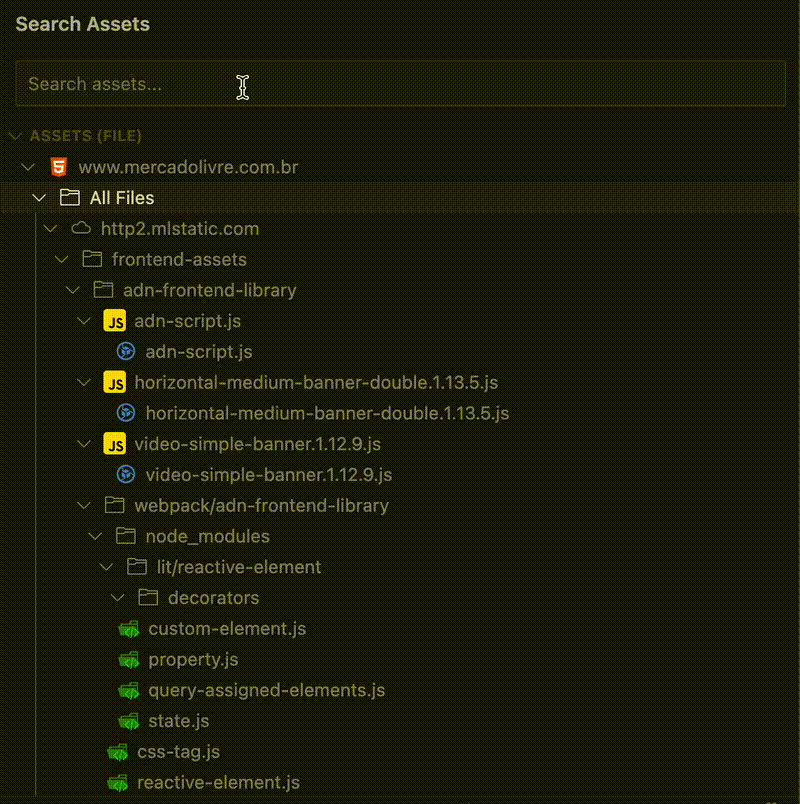Collapse the adn-frontend-library folder chevron

click(x=73, y=290)
